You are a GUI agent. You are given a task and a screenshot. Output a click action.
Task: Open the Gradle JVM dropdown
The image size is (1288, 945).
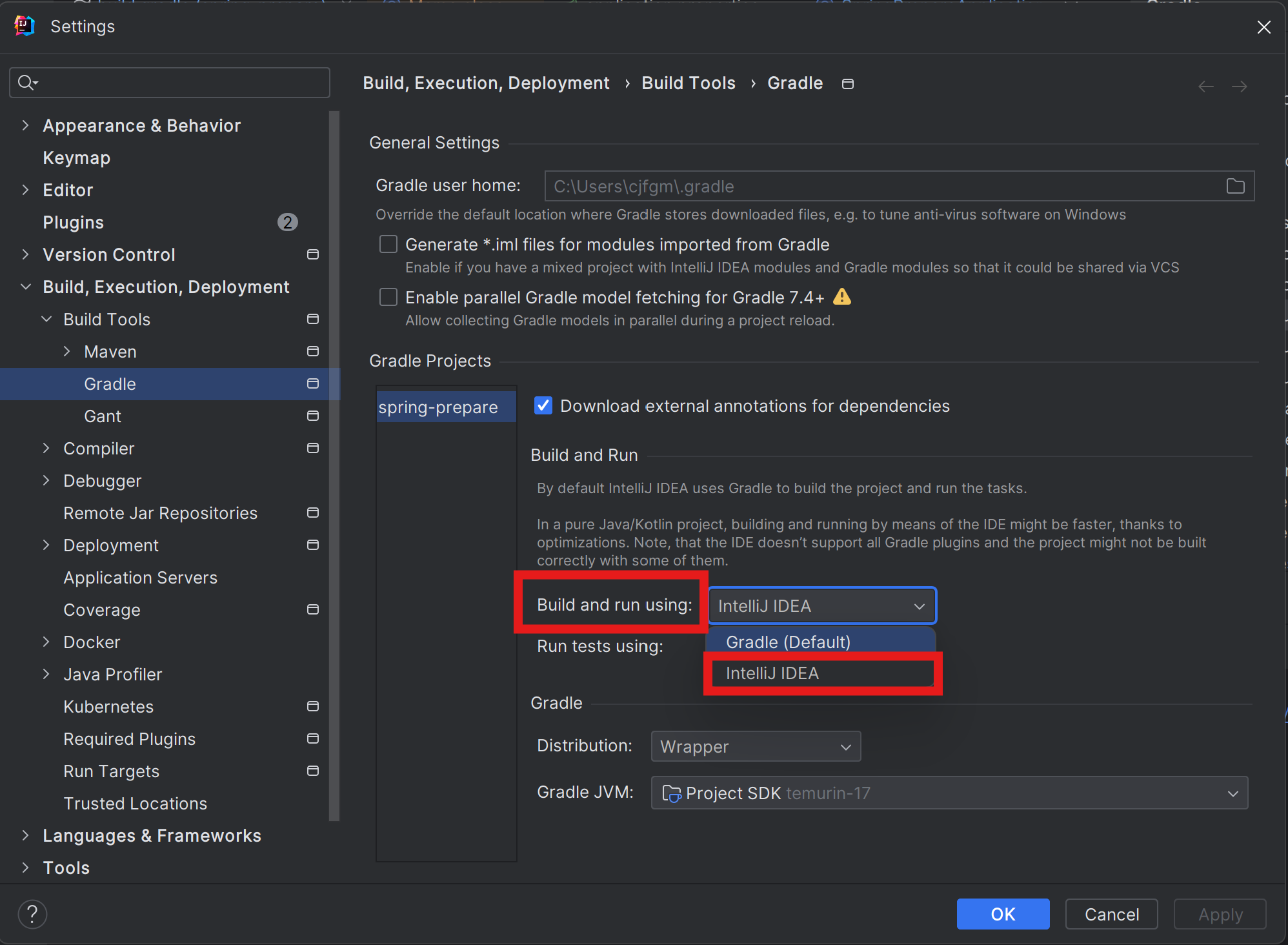point(949,793)
